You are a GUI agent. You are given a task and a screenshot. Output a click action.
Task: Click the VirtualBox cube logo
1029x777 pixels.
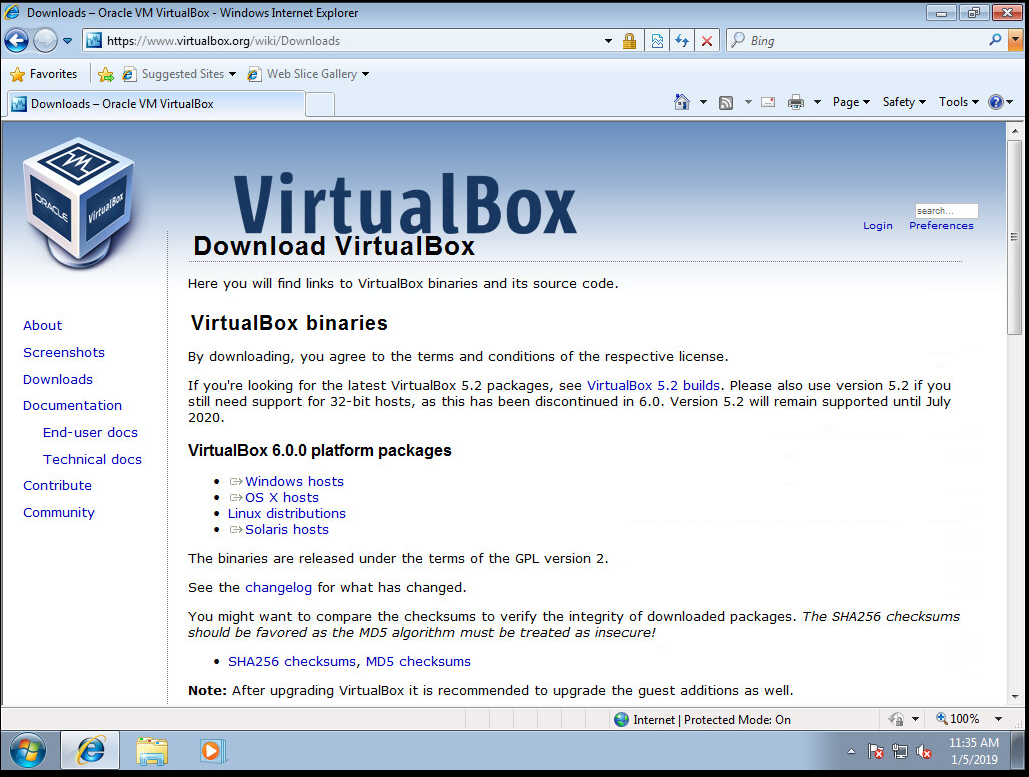(79, 203)
